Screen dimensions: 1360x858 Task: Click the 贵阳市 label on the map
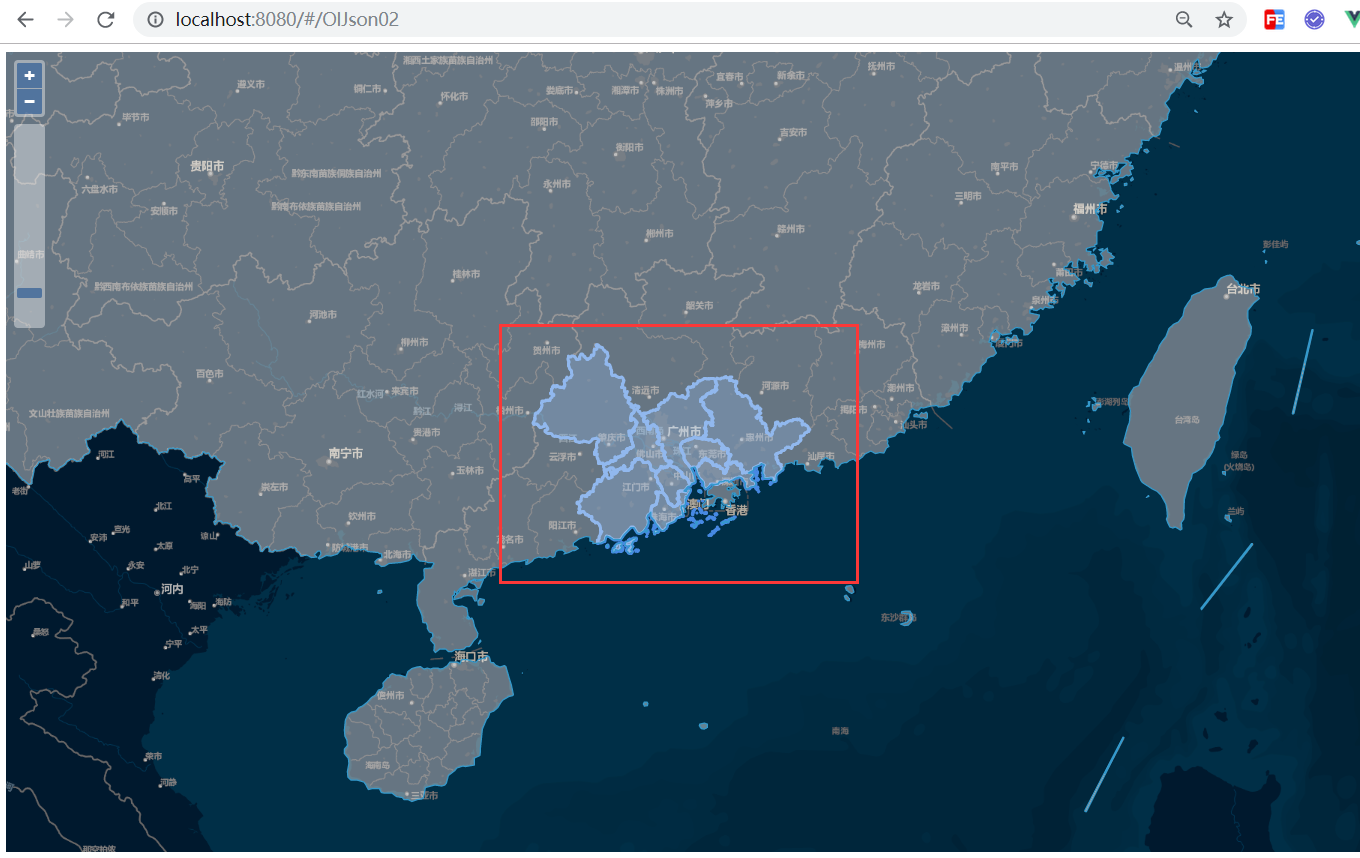[x=206, y=167]
